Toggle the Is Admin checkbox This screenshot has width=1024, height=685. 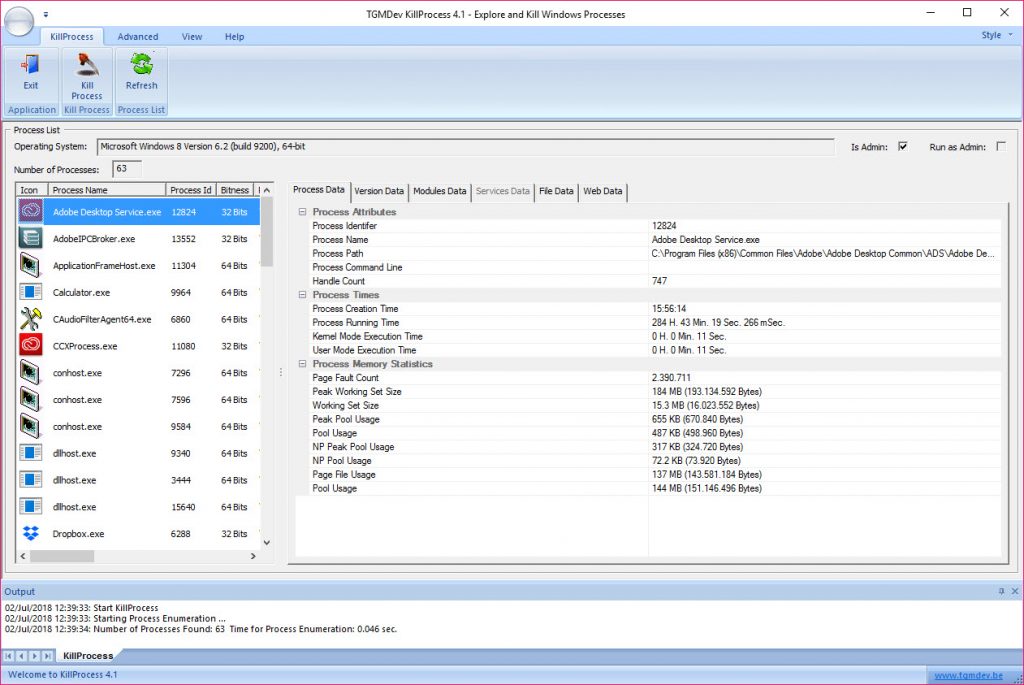[903, 146]
